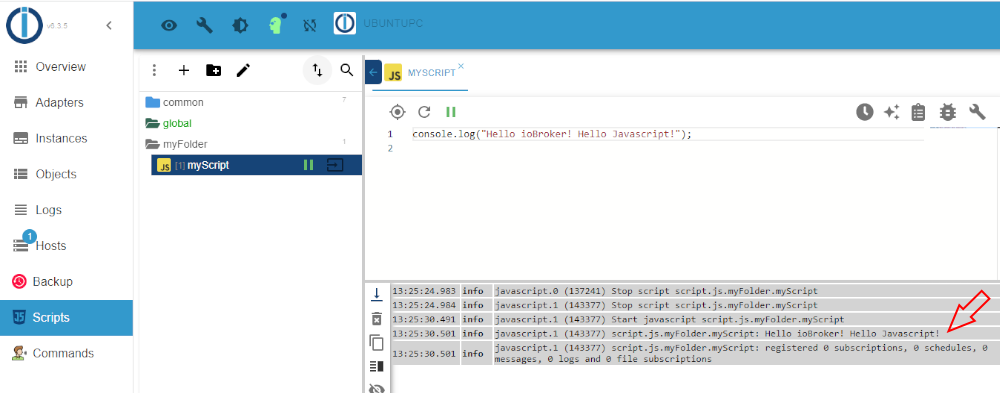Toggle debug mode with the bug icon
Viewport: 1000px width, 393px height.
tap(948, 112)
